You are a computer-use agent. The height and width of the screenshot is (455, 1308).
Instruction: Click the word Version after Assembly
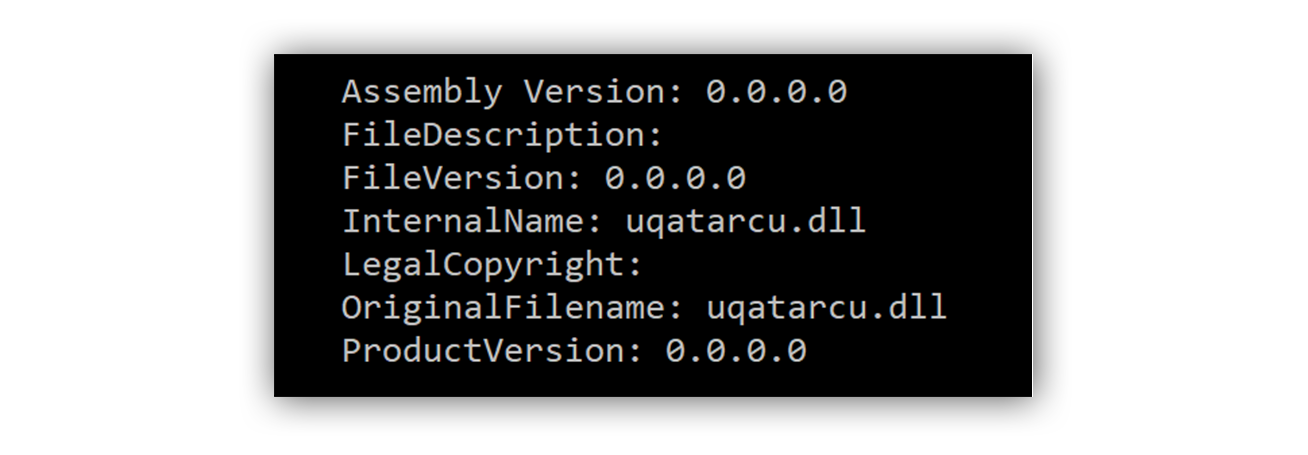593,92
